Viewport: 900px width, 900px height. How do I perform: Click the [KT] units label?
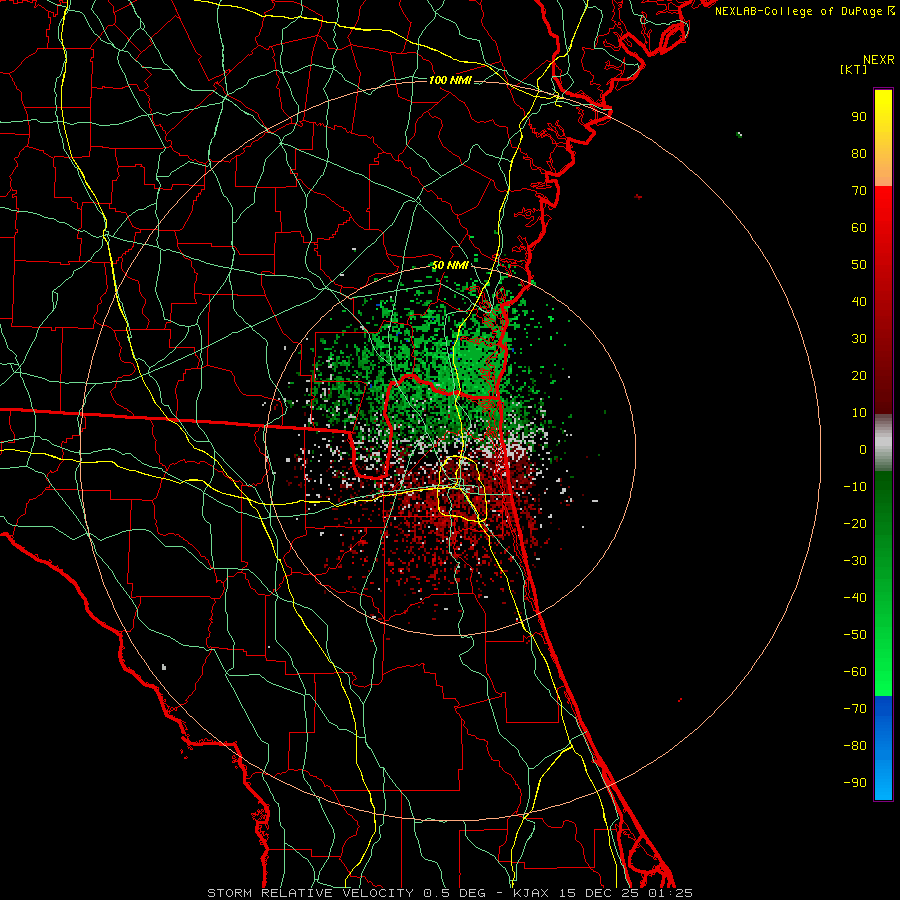point(854,69)
